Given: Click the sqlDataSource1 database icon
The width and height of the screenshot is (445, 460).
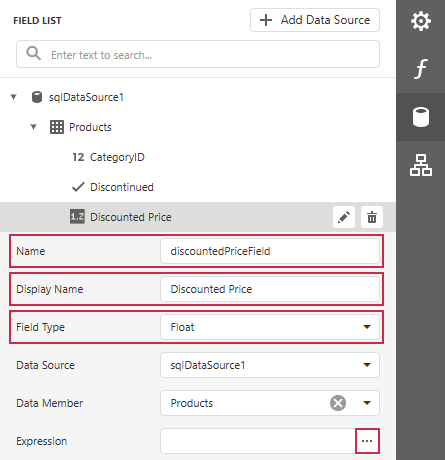Looking at the screenshot, I should pyautogui.click(x=37, y=97).
